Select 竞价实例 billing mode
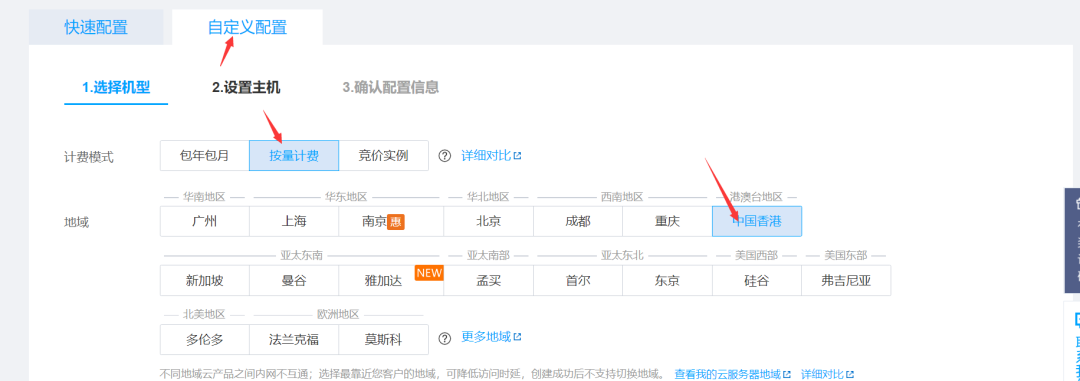1080x381 pixels. point(384,156)
